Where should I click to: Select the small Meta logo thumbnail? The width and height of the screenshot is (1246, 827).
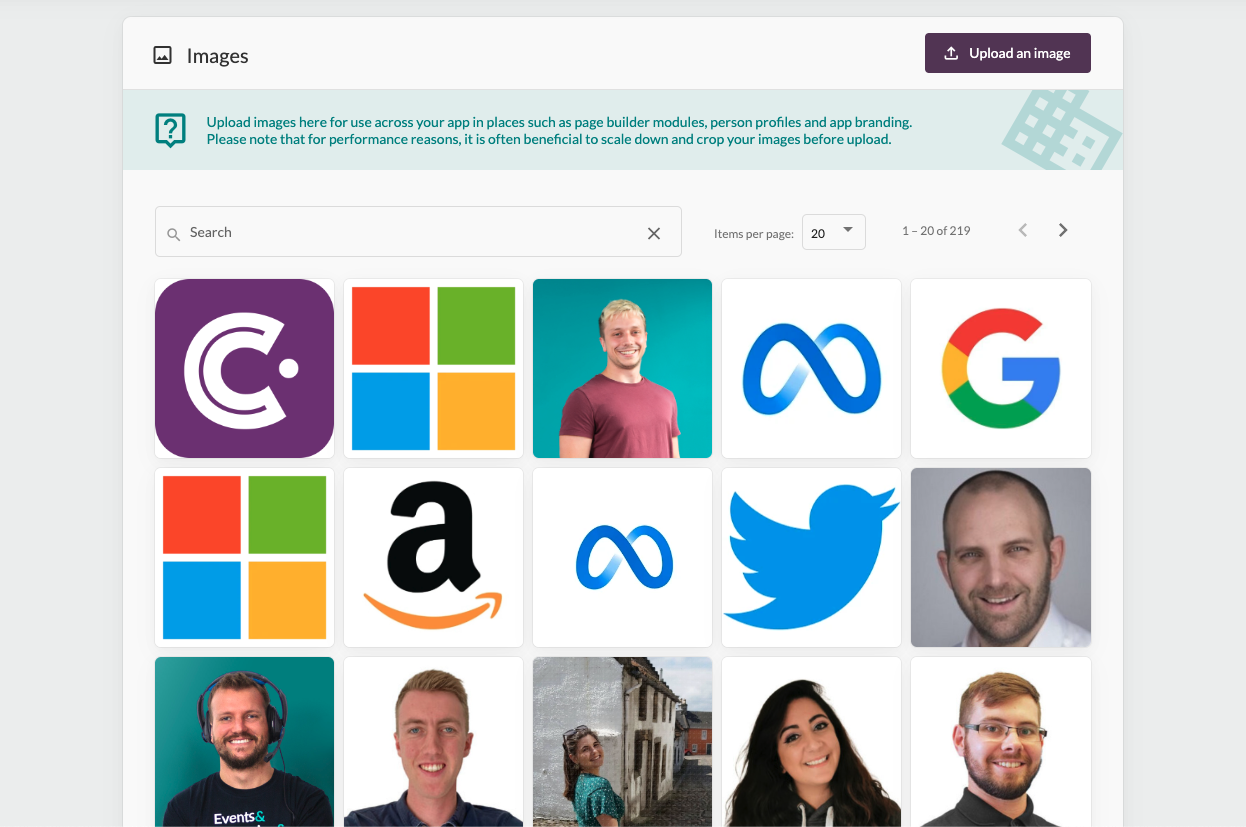click(622, 557)
